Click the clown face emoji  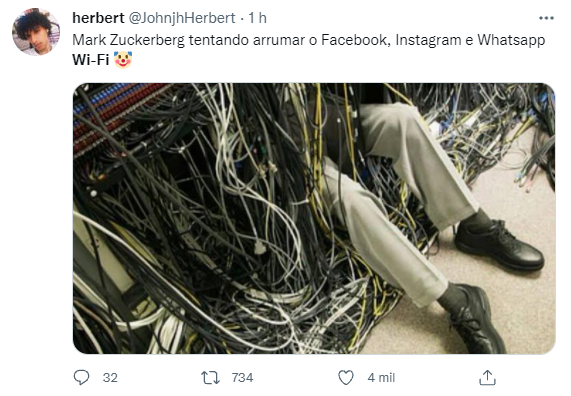point(123,60)
